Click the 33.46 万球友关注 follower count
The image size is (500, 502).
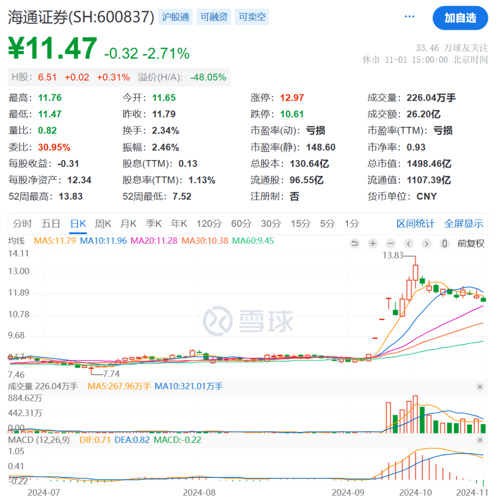(452, 48)
